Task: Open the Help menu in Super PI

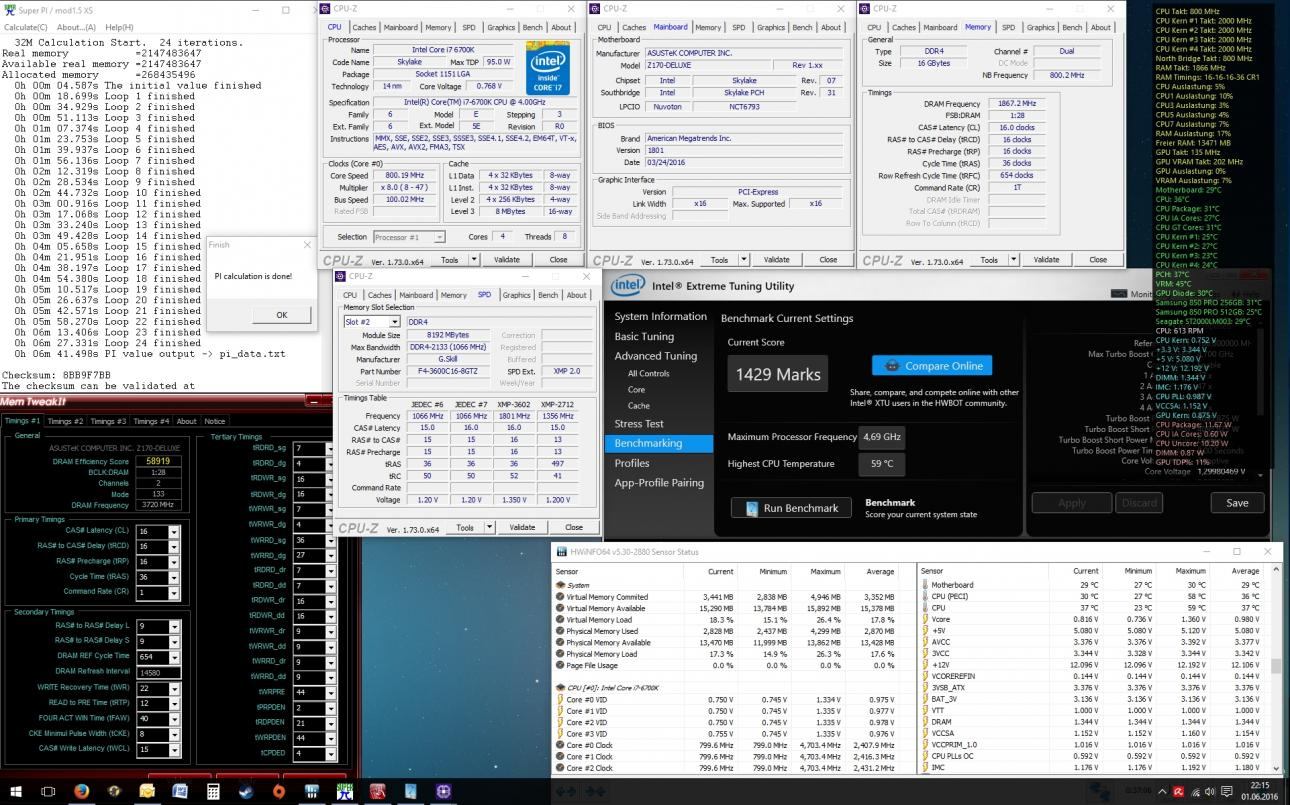Action: pos(119,27)
